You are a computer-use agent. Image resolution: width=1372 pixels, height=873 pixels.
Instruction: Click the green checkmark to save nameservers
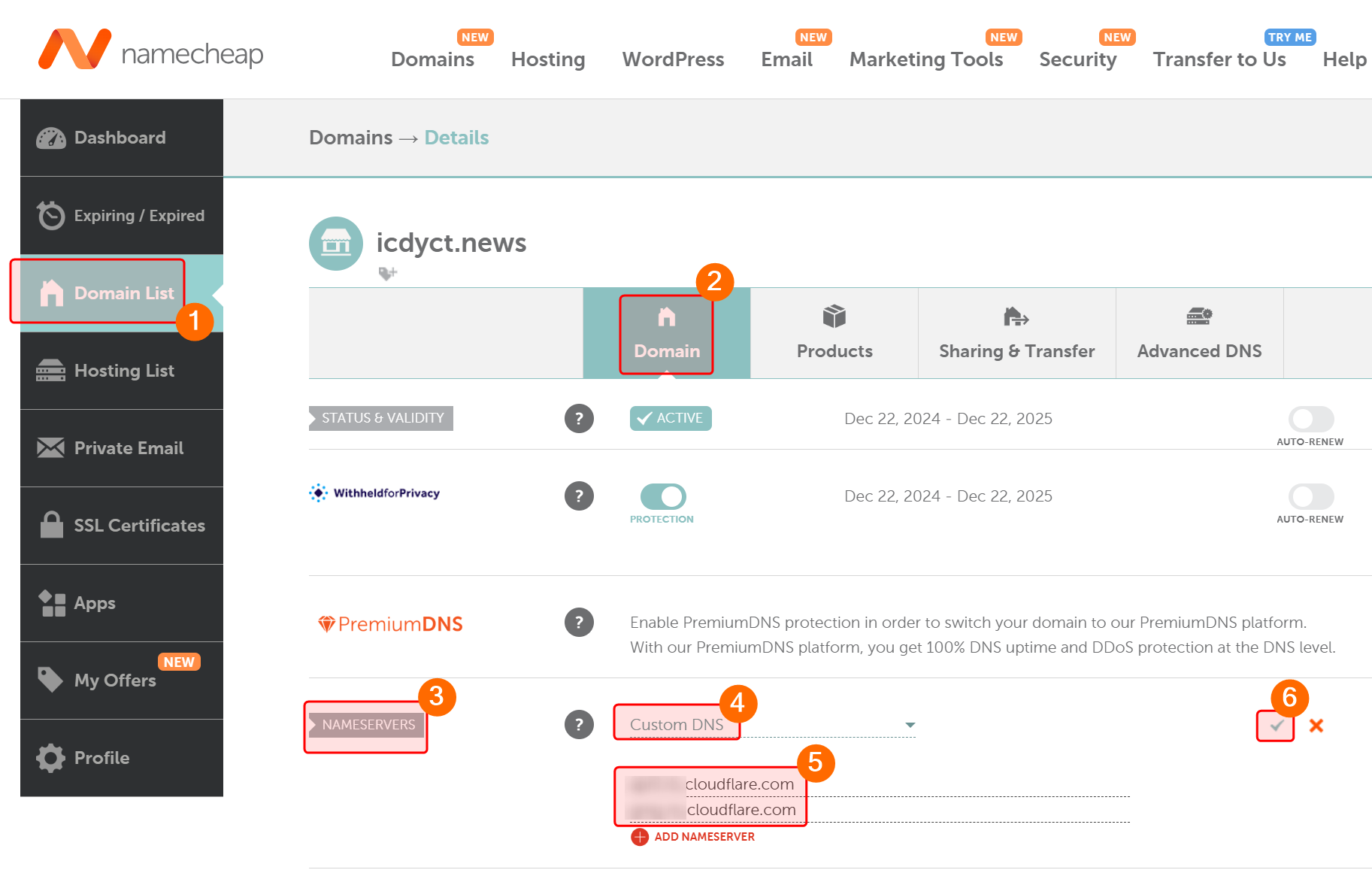click(1276, 726)
